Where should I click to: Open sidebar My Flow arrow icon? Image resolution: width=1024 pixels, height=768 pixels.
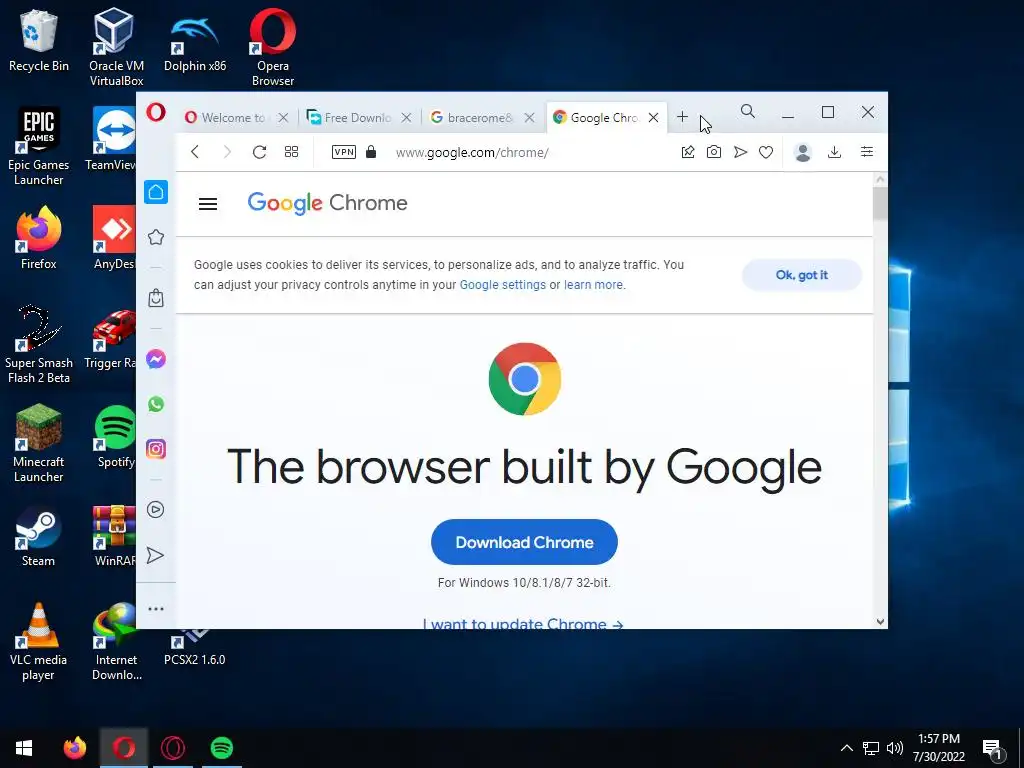click(155, 555)
